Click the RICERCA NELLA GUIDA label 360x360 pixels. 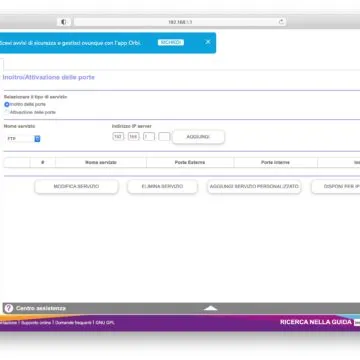pos(316,322)
